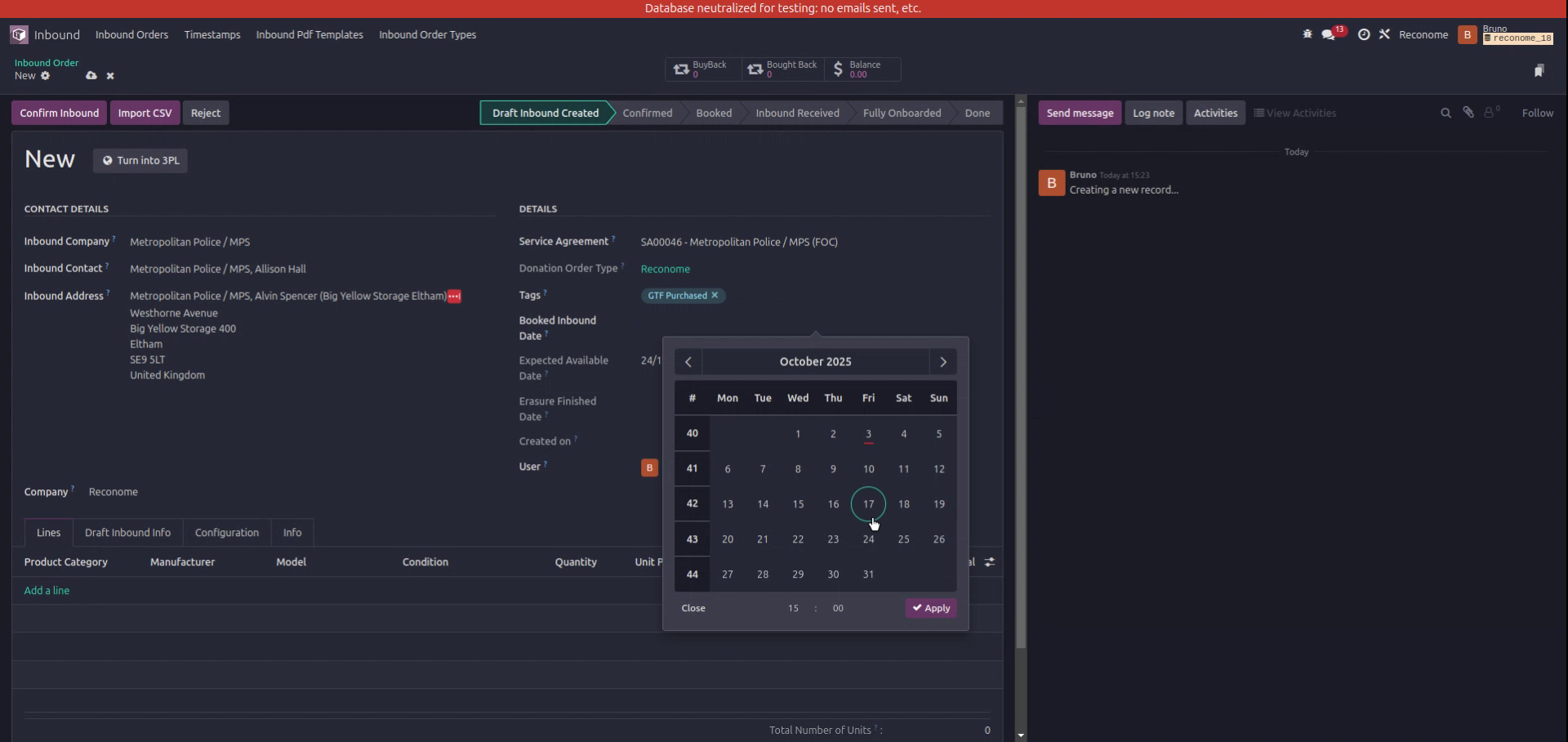Discard changes with the X breadcrumb icon

click(x=110, y=75)
